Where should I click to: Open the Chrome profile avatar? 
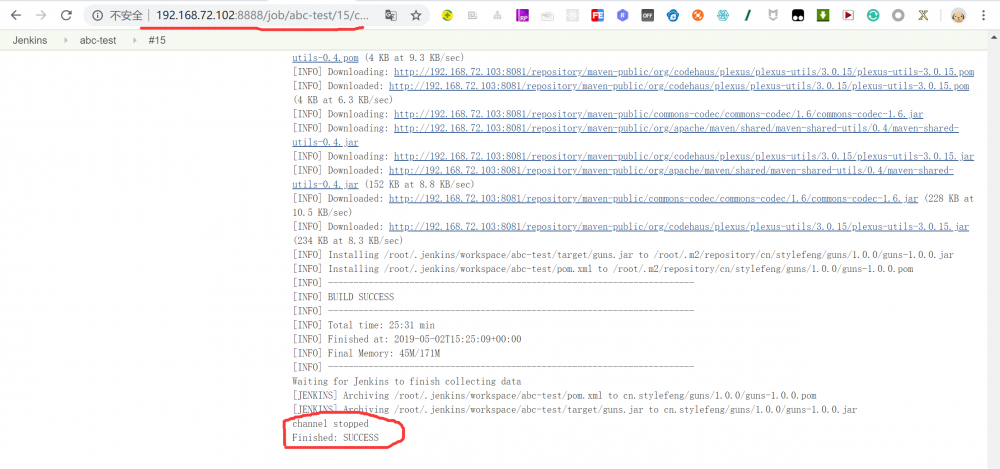pyautogui.click(x=958, y=15)
